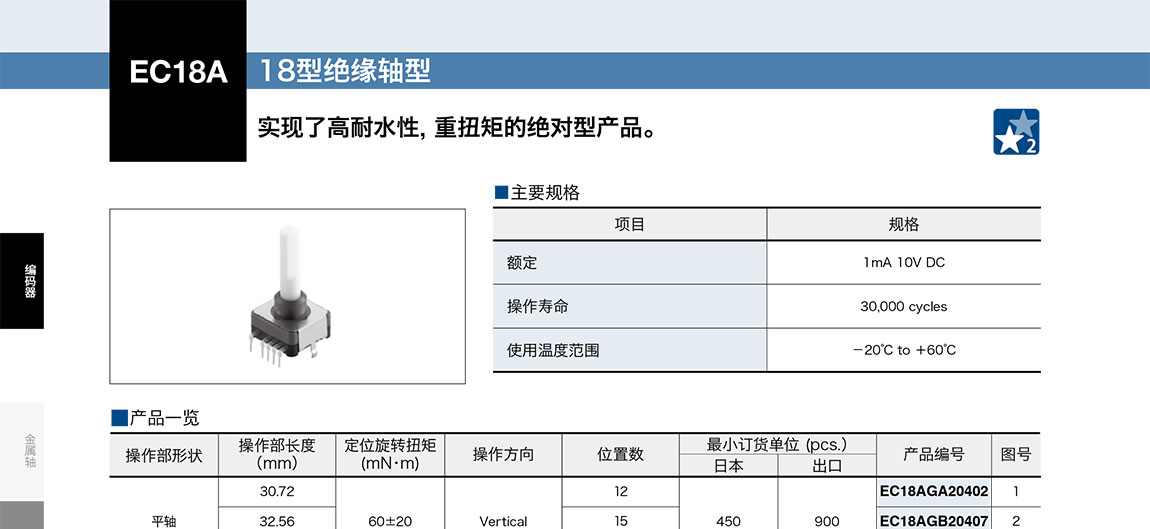1150x529 pixels.
Task: Select the 操作方向 column header
Action: [x=503, y=455]
